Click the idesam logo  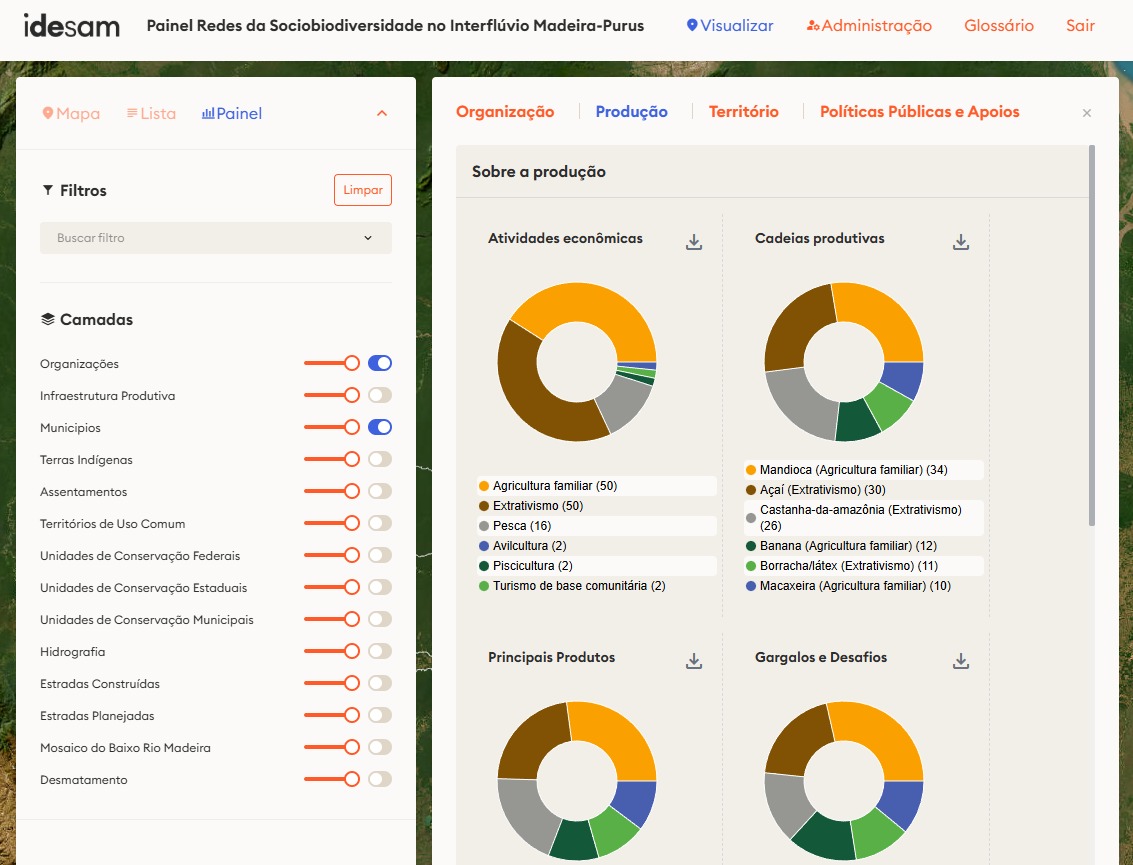(x=71, y=26)
